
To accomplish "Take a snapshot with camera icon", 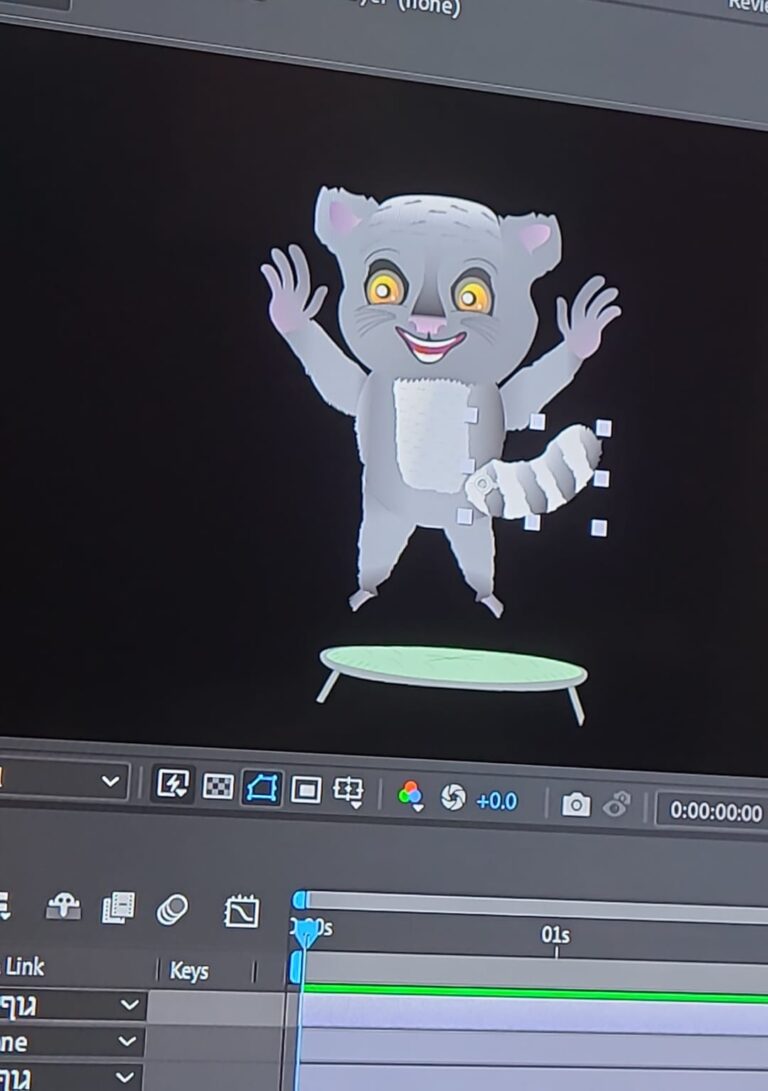I will click(x=575, y=804).
